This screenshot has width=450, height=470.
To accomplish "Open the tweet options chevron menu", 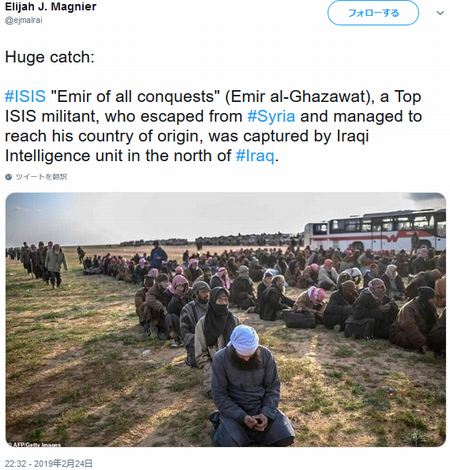I will pyautogui.click(x=440, y=13).
